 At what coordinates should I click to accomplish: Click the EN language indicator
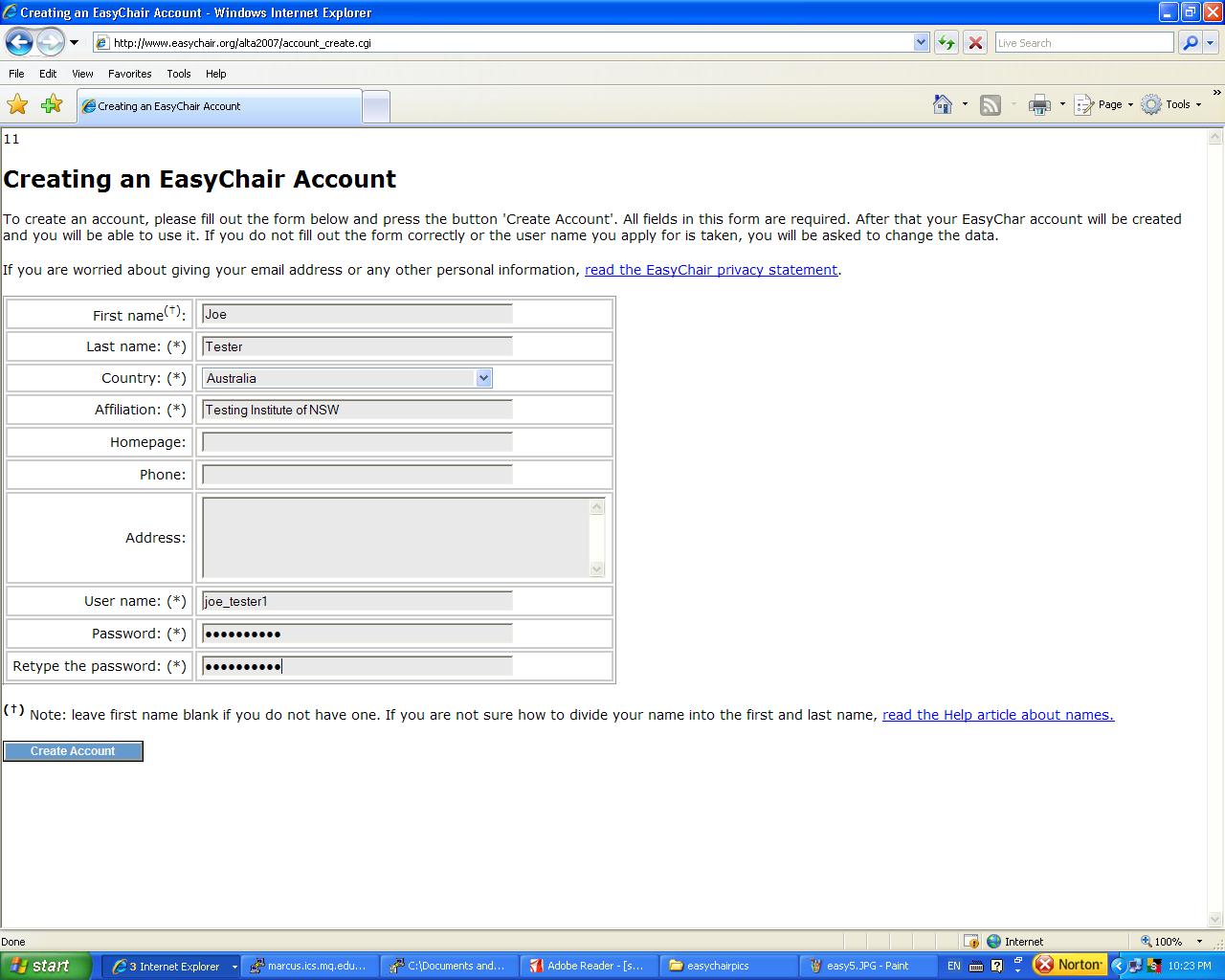953,967
